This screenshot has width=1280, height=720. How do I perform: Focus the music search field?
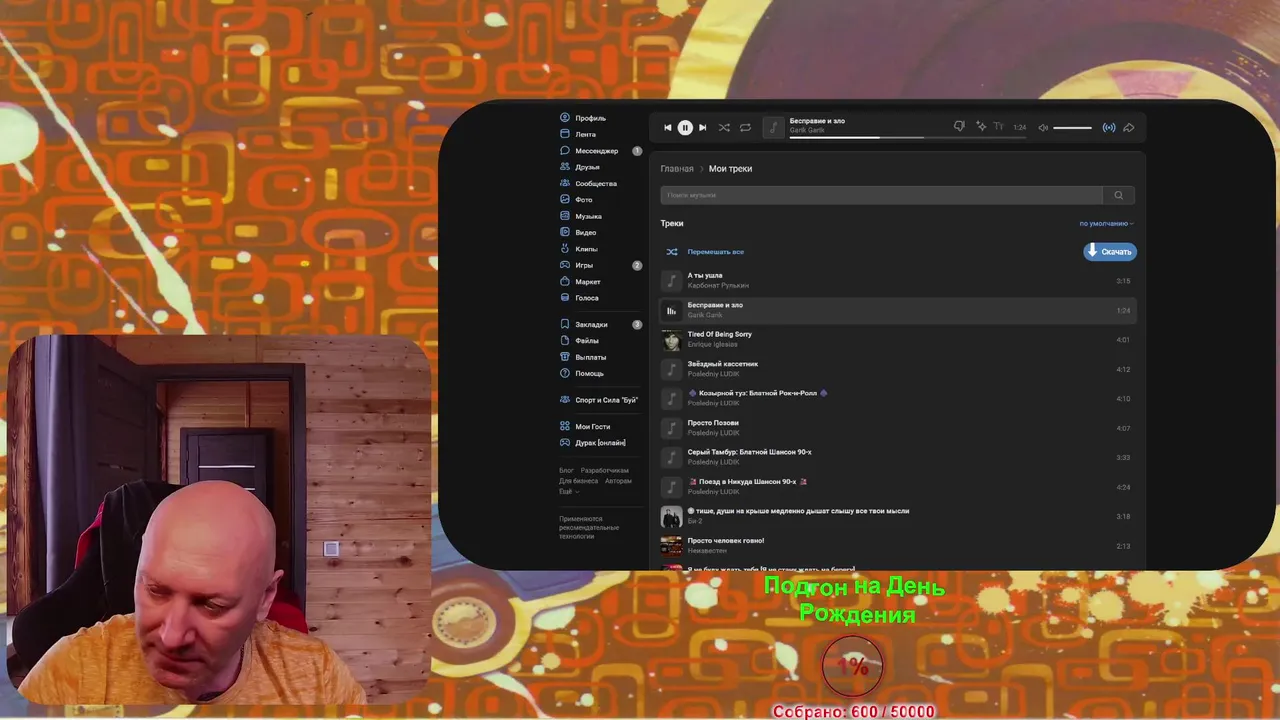pyautogui.click(x=881, y=195)
